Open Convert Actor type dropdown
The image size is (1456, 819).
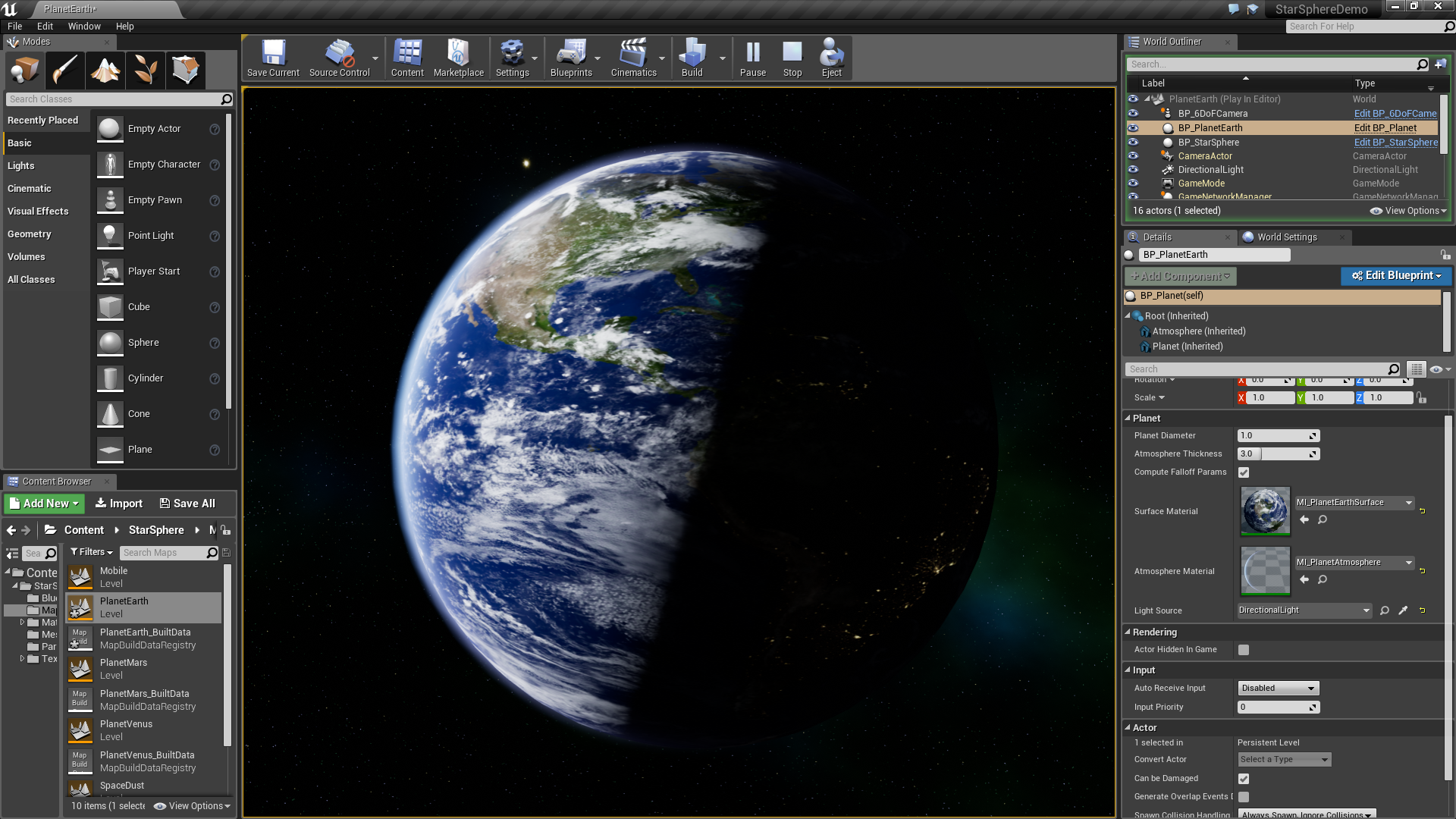[1284, 760]
